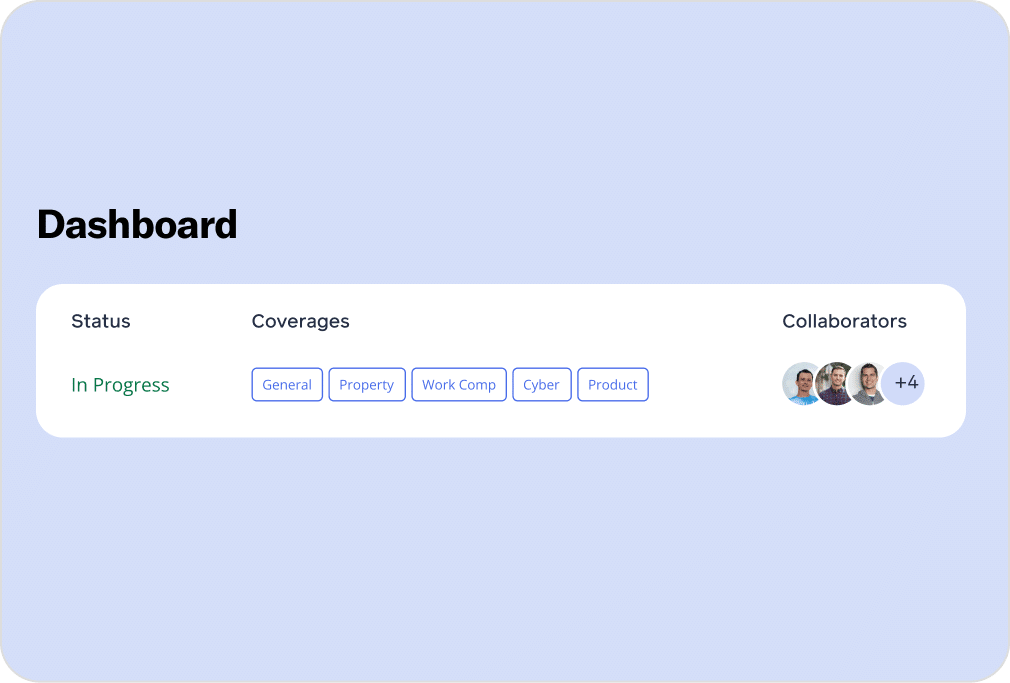Choose the Work Comp coverage tag

click(x=459, y=385)
